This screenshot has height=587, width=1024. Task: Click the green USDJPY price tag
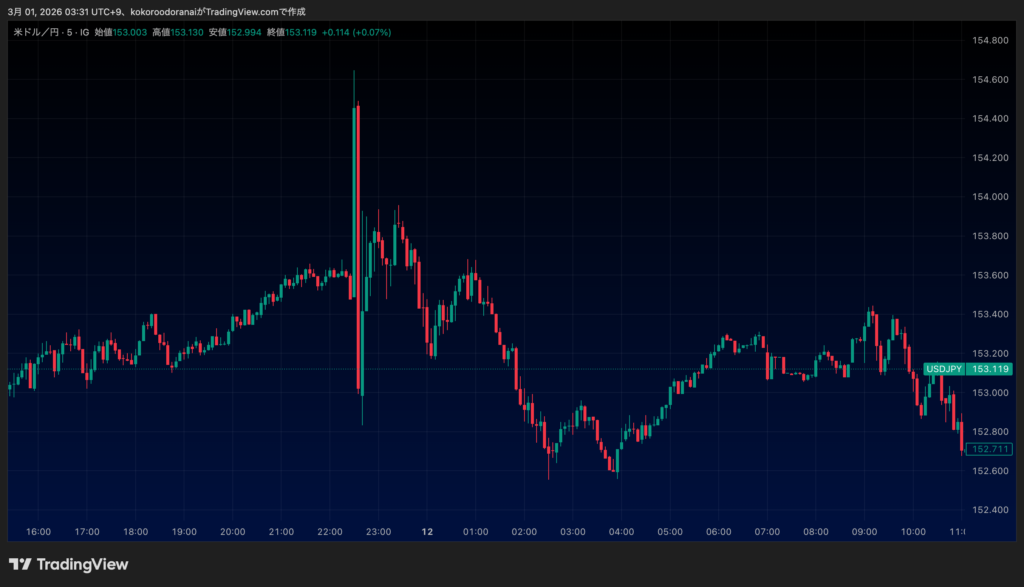click(967, 369)
